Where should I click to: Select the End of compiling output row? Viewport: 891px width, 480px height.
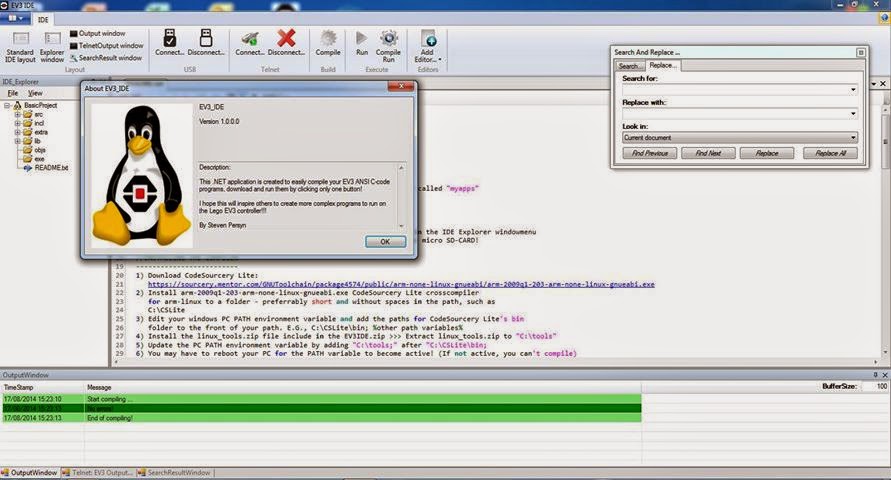(x=321, y=418)
